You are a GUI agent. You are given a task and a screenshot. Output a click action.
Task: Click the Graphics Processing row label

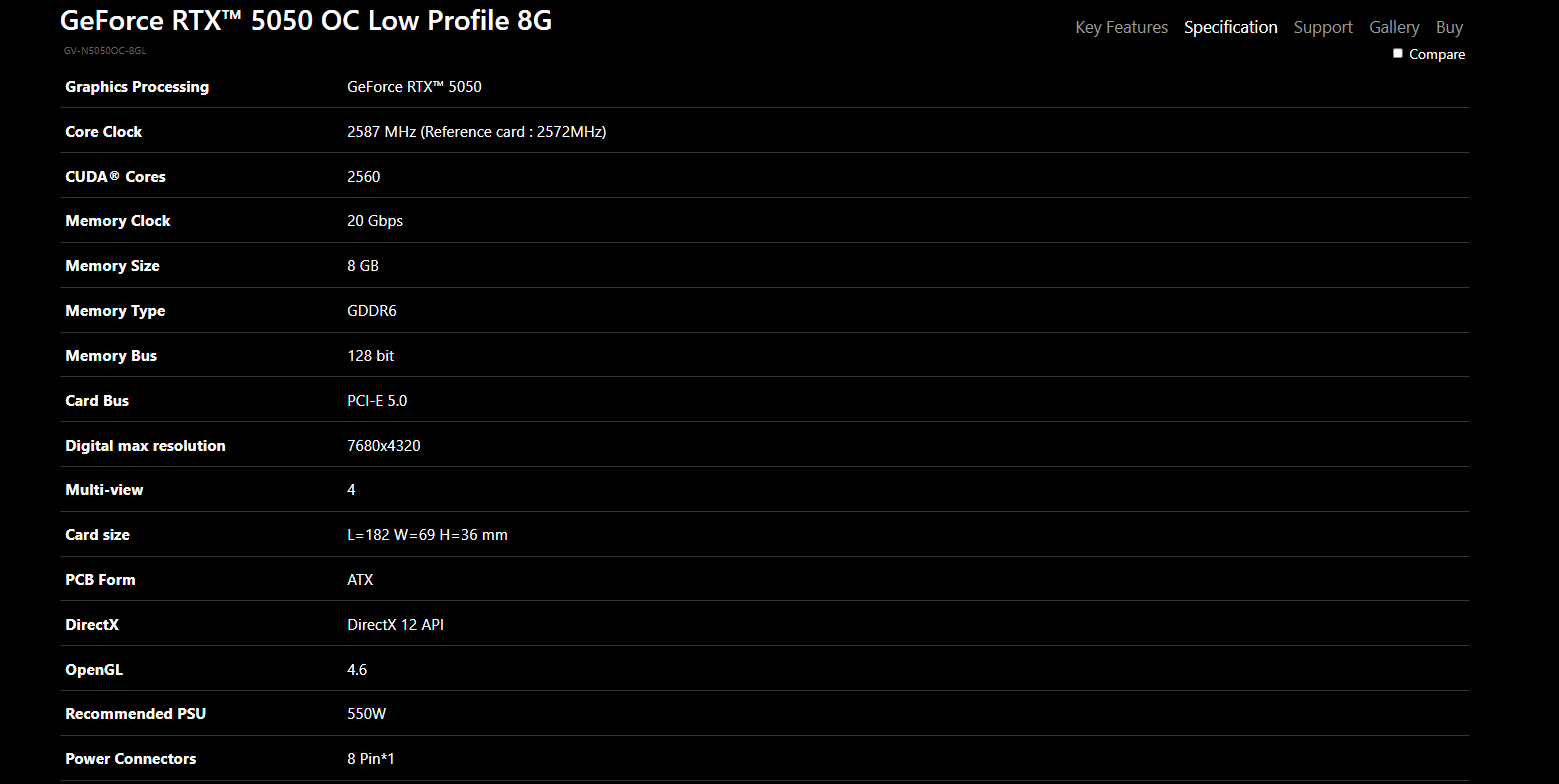pyautogui.click(x=137, y=87)
